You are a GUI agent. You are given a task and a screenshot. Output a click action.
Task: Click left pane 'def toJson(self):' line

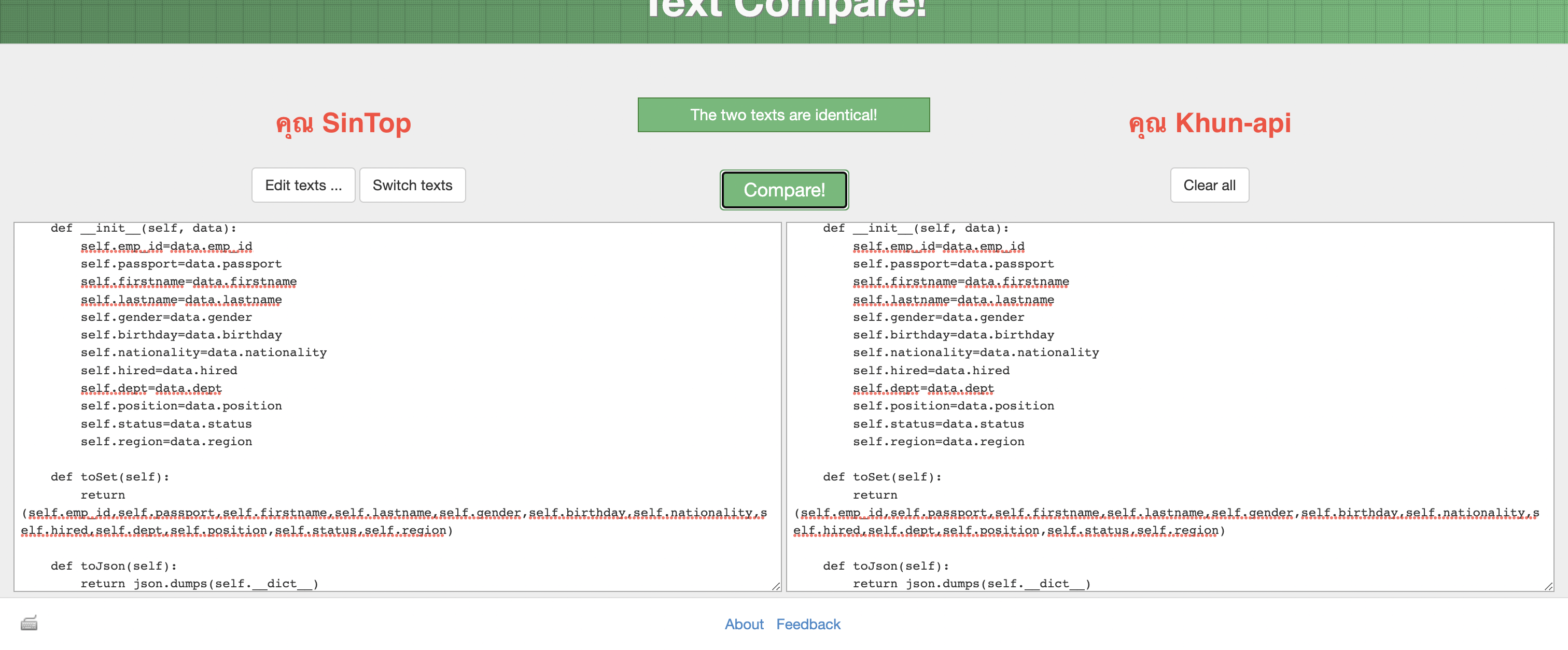pos(114,566)
